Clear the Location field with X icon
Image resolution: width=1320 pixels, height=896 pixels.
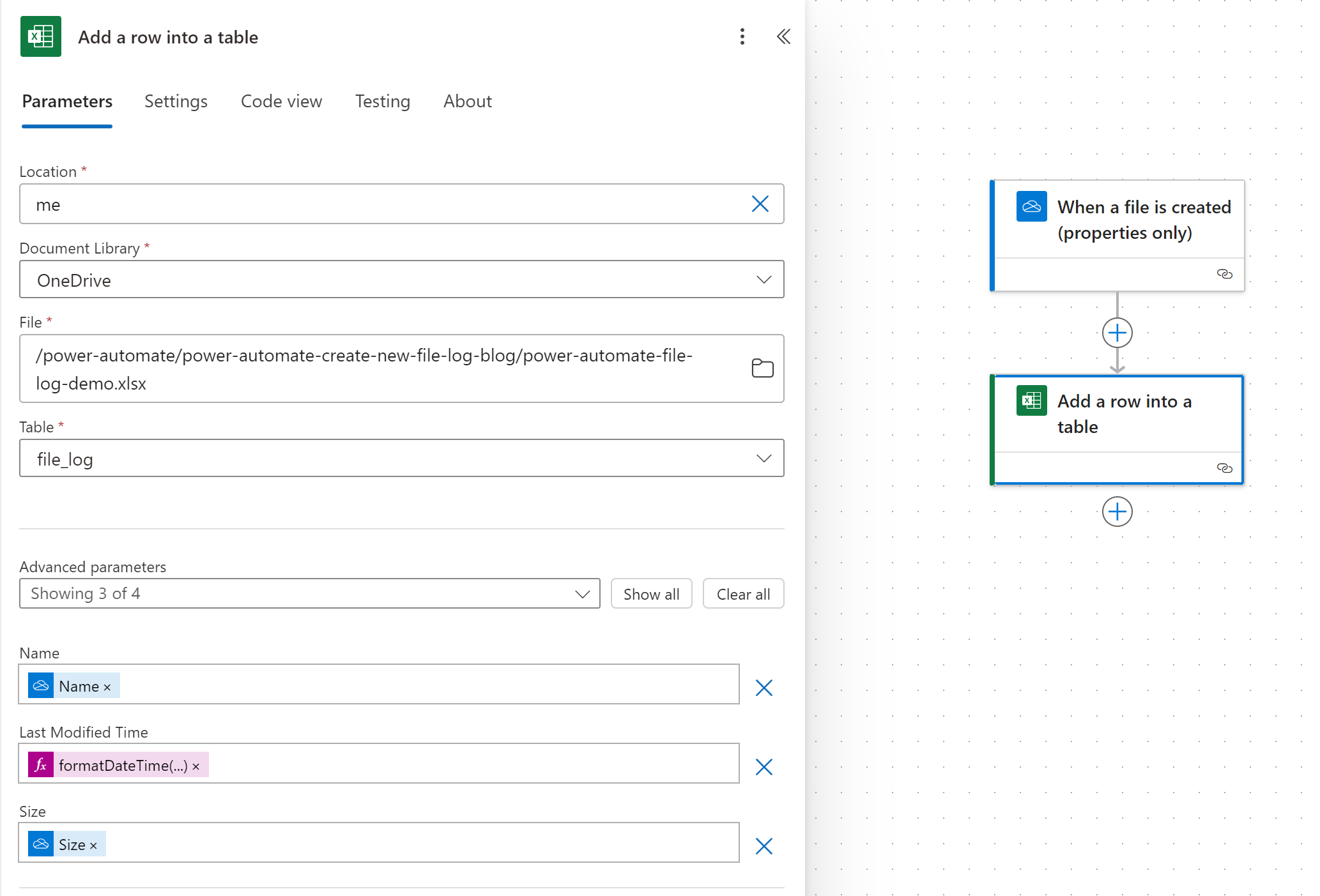[x=760, y=204]
